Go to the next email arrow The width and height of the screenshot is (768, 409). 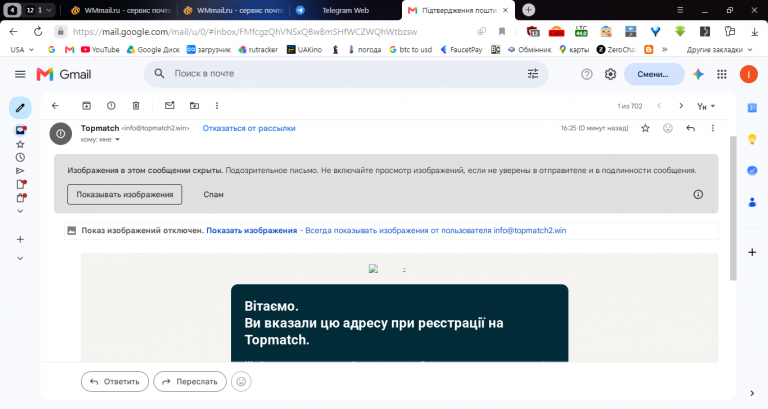click(x=681, y=106)
